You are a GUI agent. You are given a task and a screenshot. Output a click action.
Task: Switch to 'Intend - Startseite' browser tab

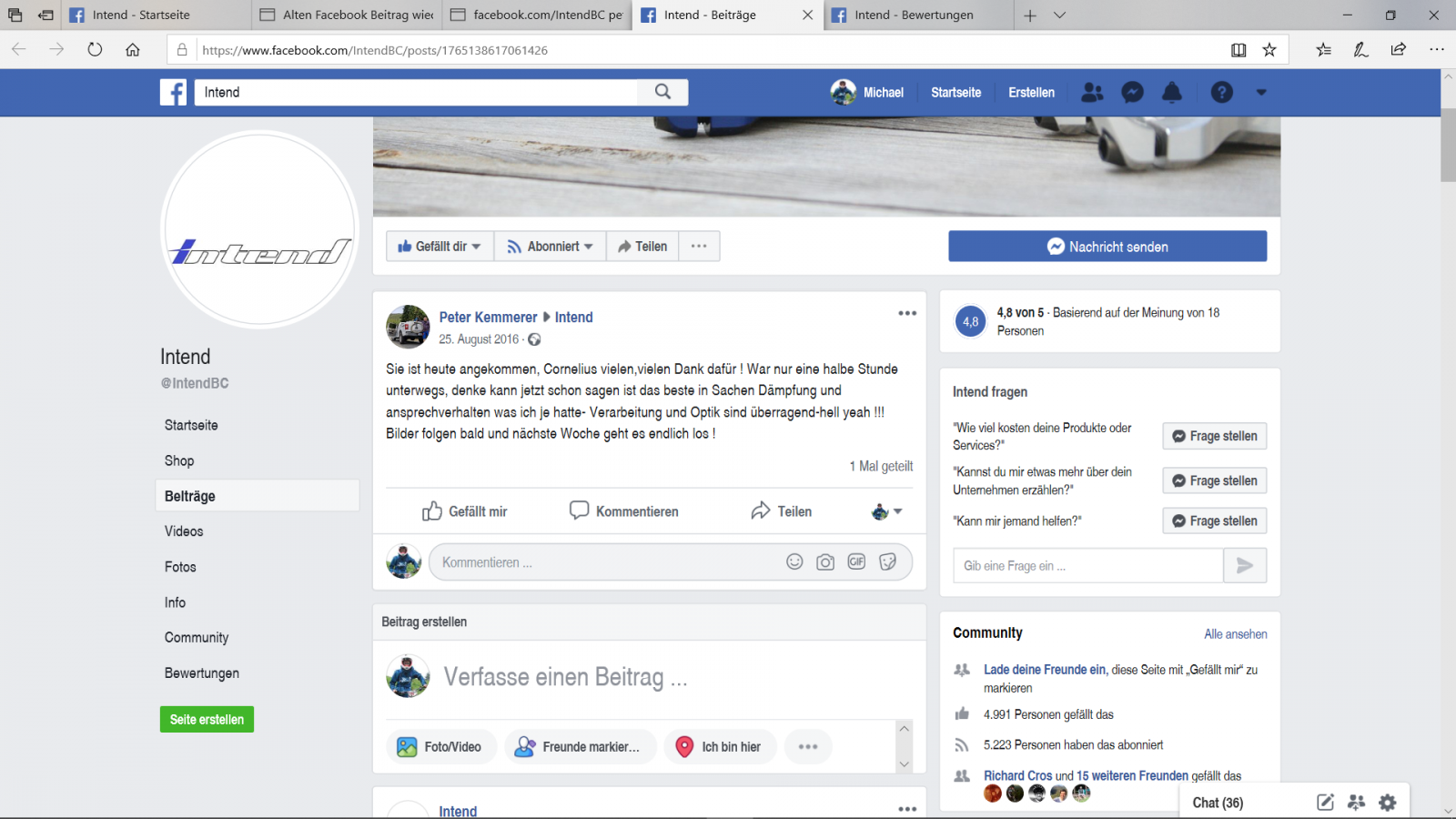click(x=141, y=15)
